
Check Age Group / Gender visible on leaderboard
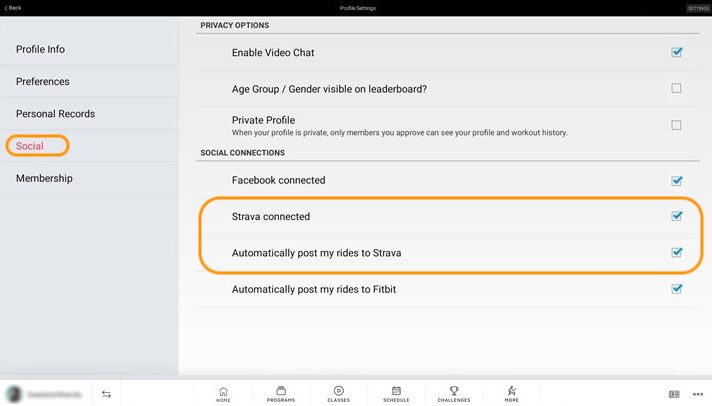(677, 88)
